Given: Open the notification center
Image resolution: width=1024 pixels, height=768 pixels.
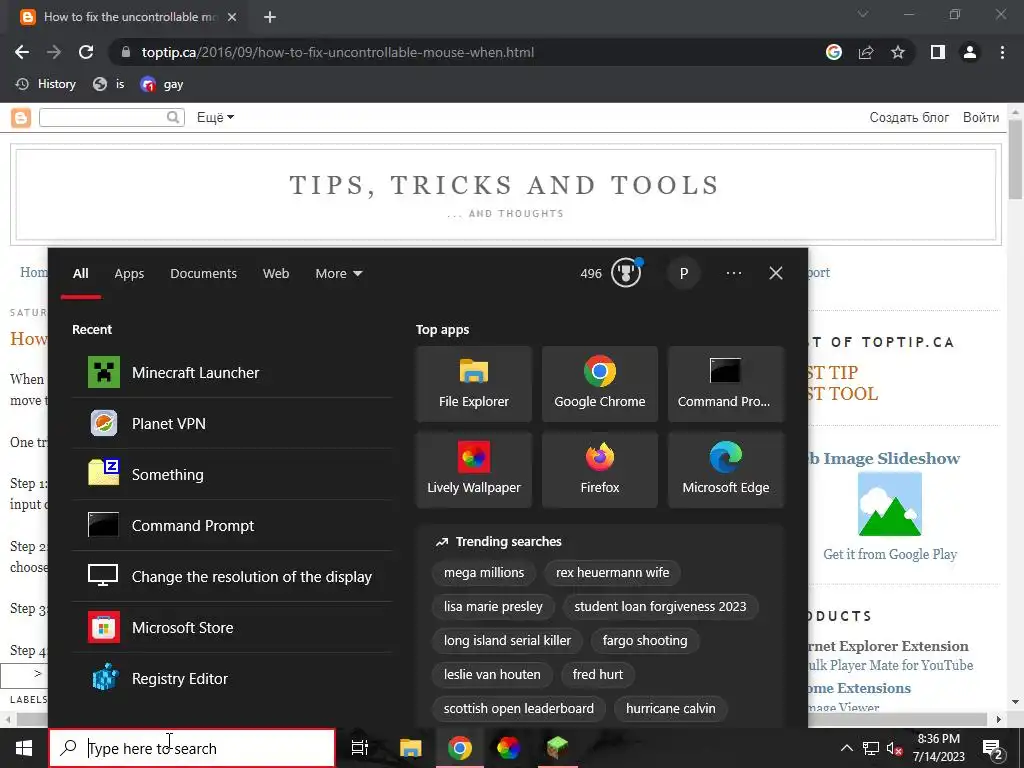Looking at the screenshot, I should [993, 748].
